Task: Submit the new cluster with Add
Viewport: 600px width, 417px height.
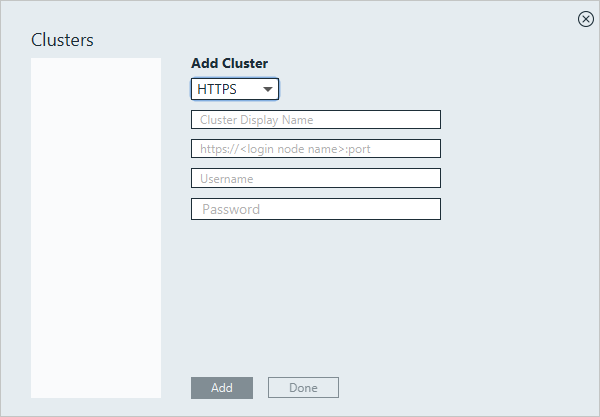Action: 222,388
